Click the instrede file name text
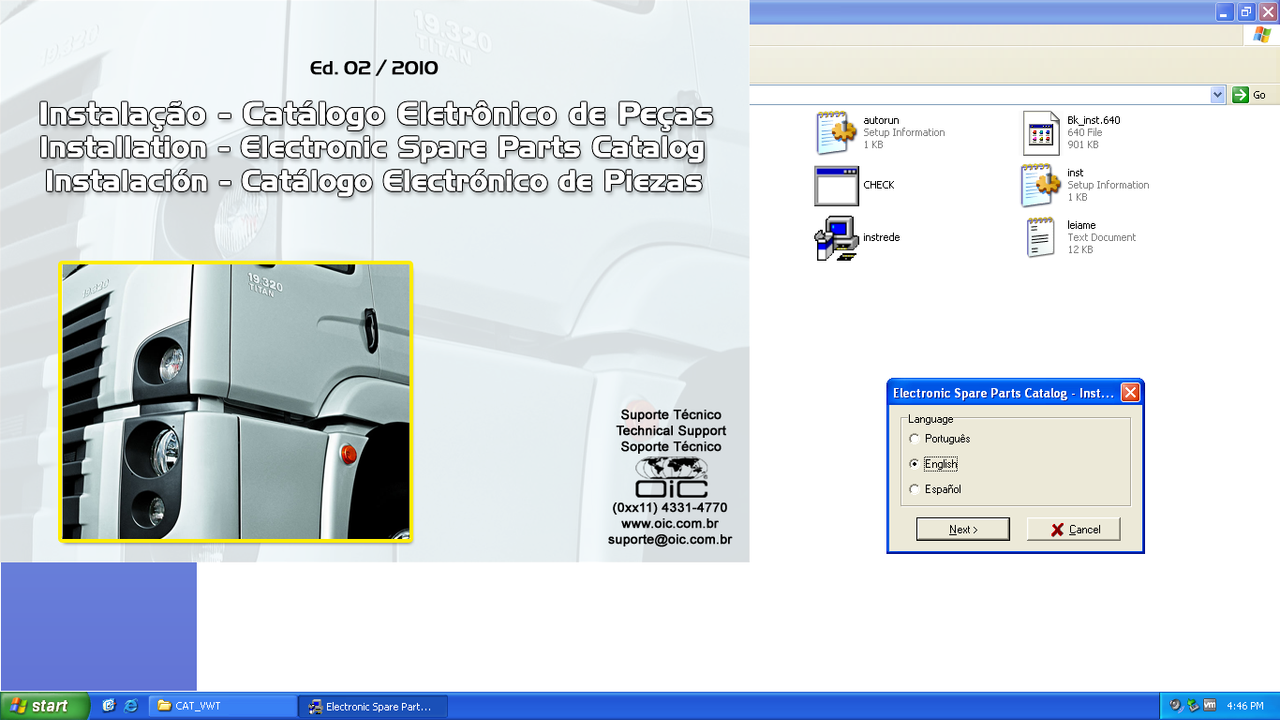The image size is (1280, 720). [x=882, y=237]
